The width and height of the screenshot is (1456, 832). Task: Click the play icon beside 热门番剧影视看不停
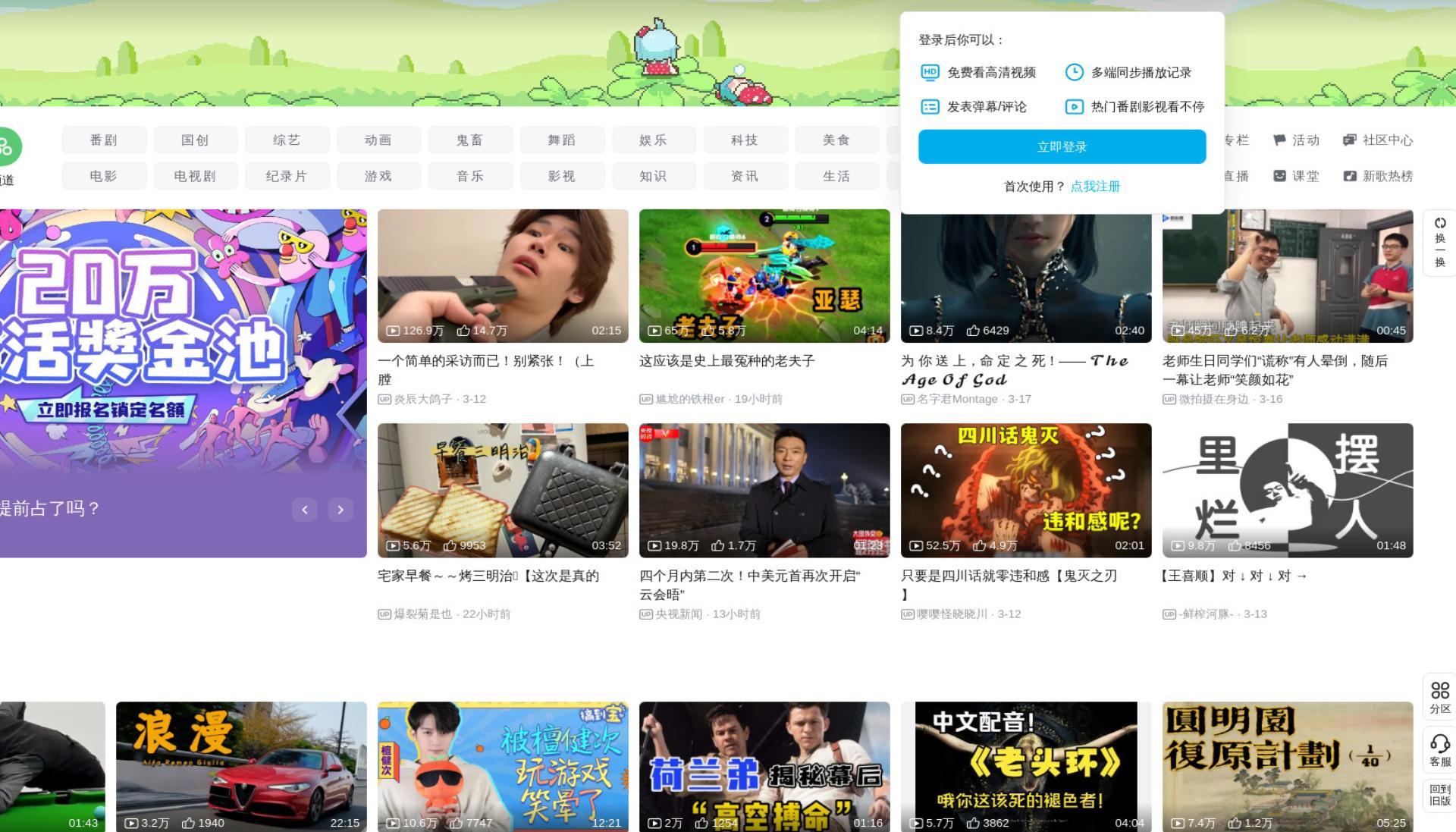[x=1074, y=107]
